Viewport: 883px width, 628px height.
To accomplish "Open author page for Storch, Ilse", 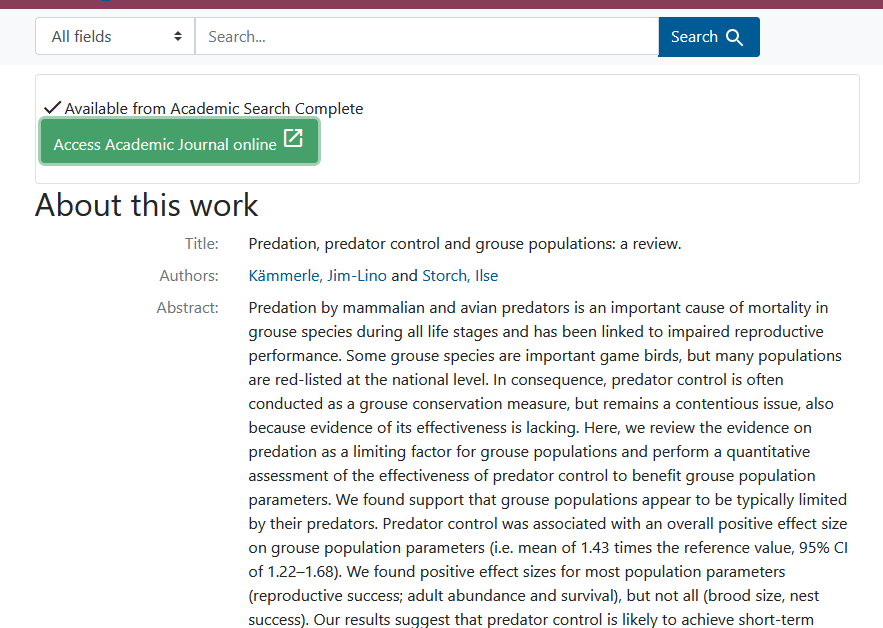I will pyautogui.click(x=458, y=275).
